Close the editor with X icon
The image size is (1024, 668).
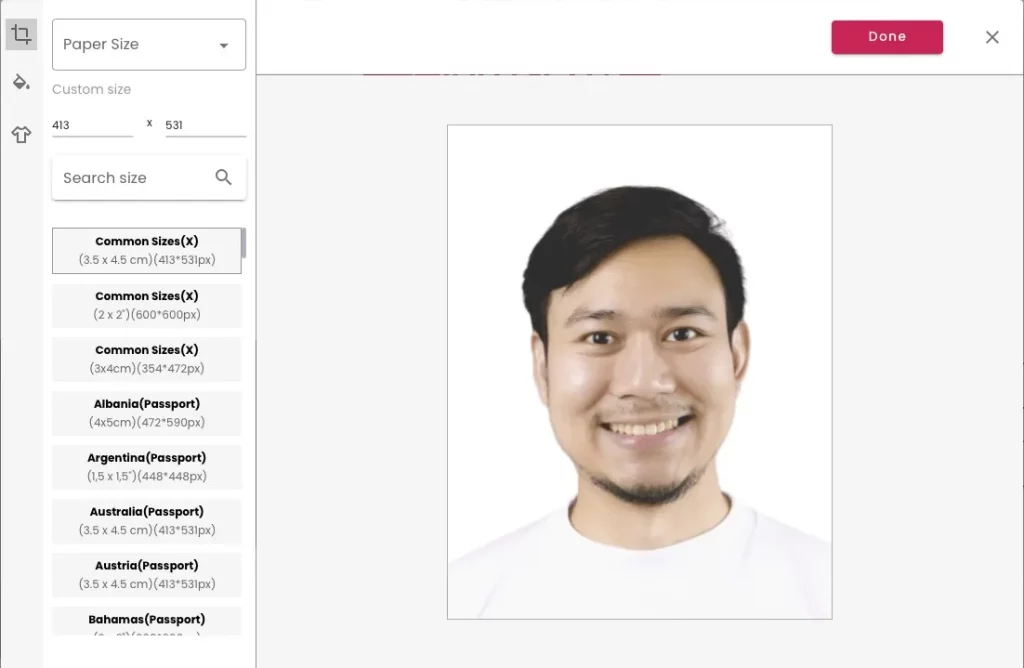pyautogui.click(x=992, y=37)
